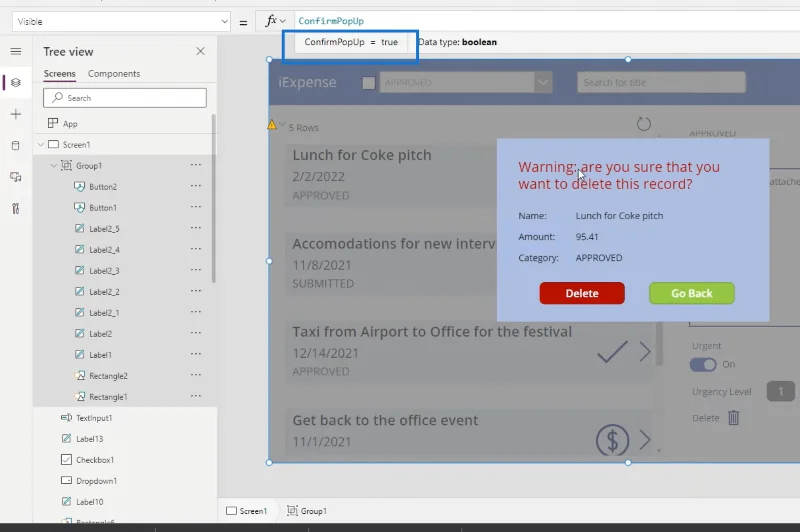Click the Search for title field

[661, 82]
